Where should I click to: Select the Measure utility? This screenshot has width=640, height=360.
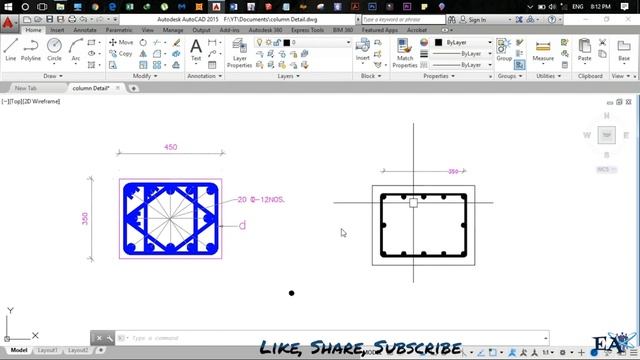coord(543,51)
